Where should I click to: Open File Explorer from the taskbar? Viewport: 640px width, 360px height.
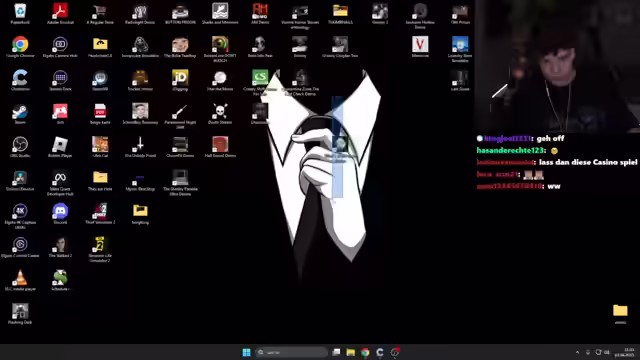coord(350,352)
